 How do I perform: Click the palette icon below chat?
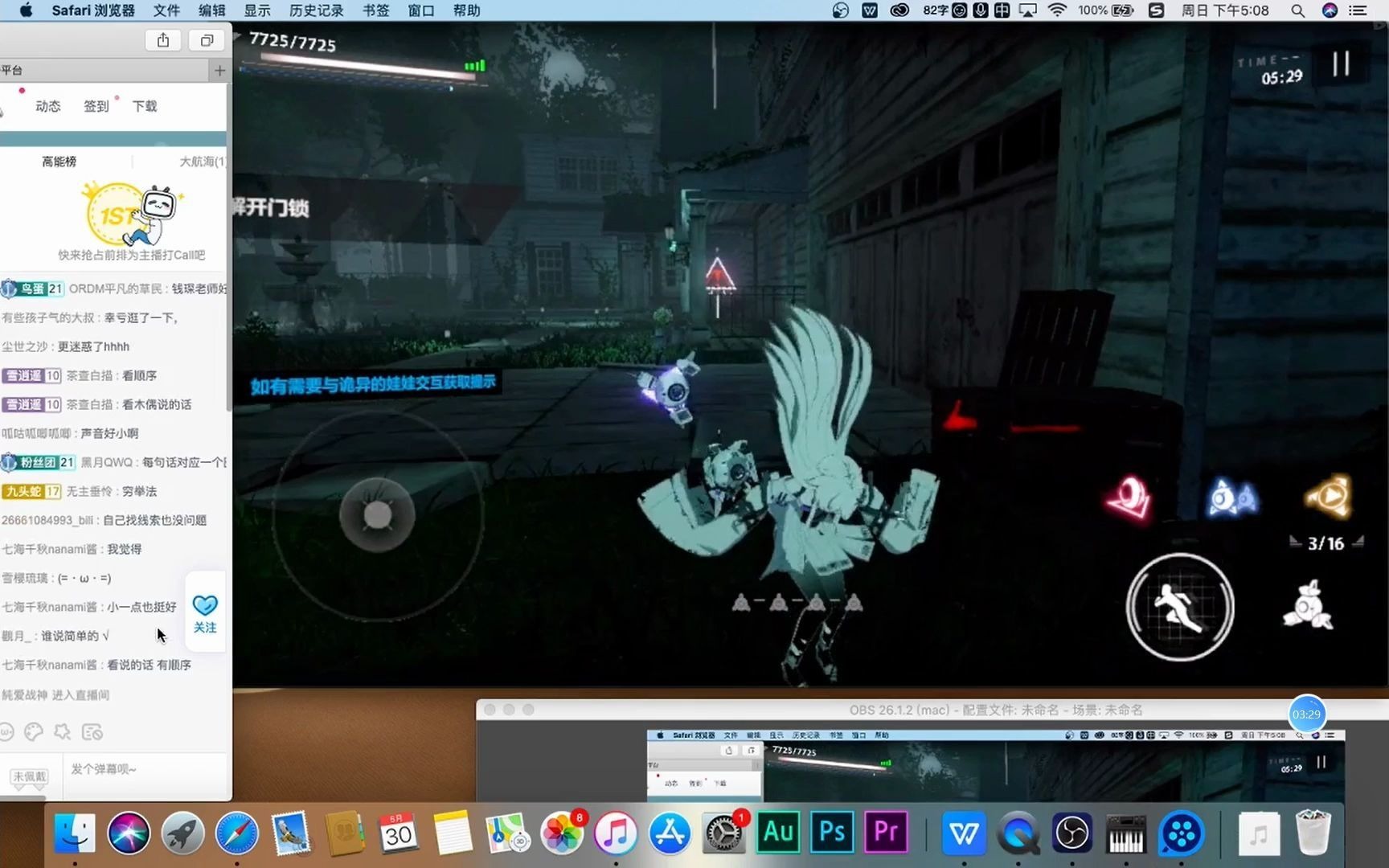pos(34,731)
